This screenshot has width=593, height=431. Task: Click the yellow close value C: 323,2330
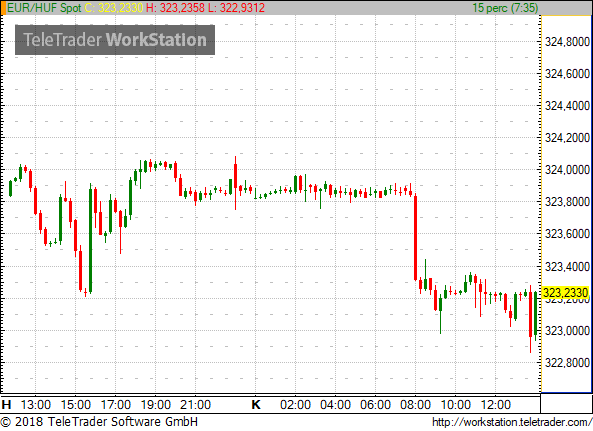(x=114, y=8)
